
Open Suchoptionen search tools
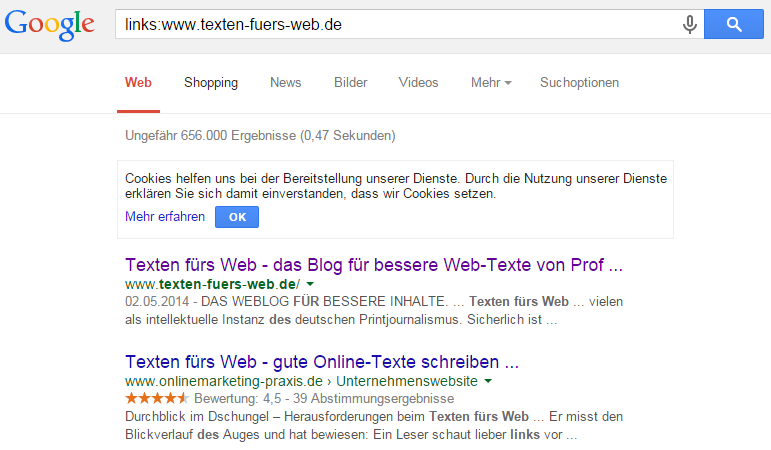pos(579,83)
